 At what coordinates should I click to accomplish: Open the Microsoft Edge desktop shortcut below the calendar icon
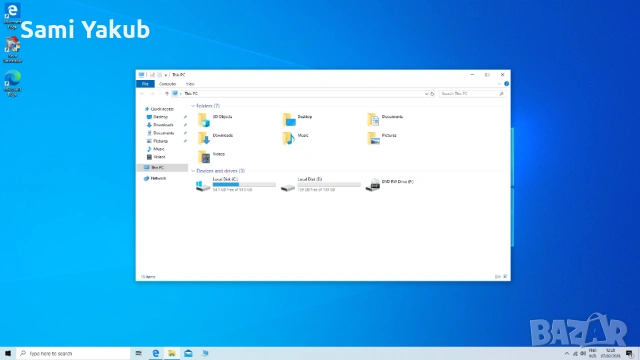tap(12, 83)
